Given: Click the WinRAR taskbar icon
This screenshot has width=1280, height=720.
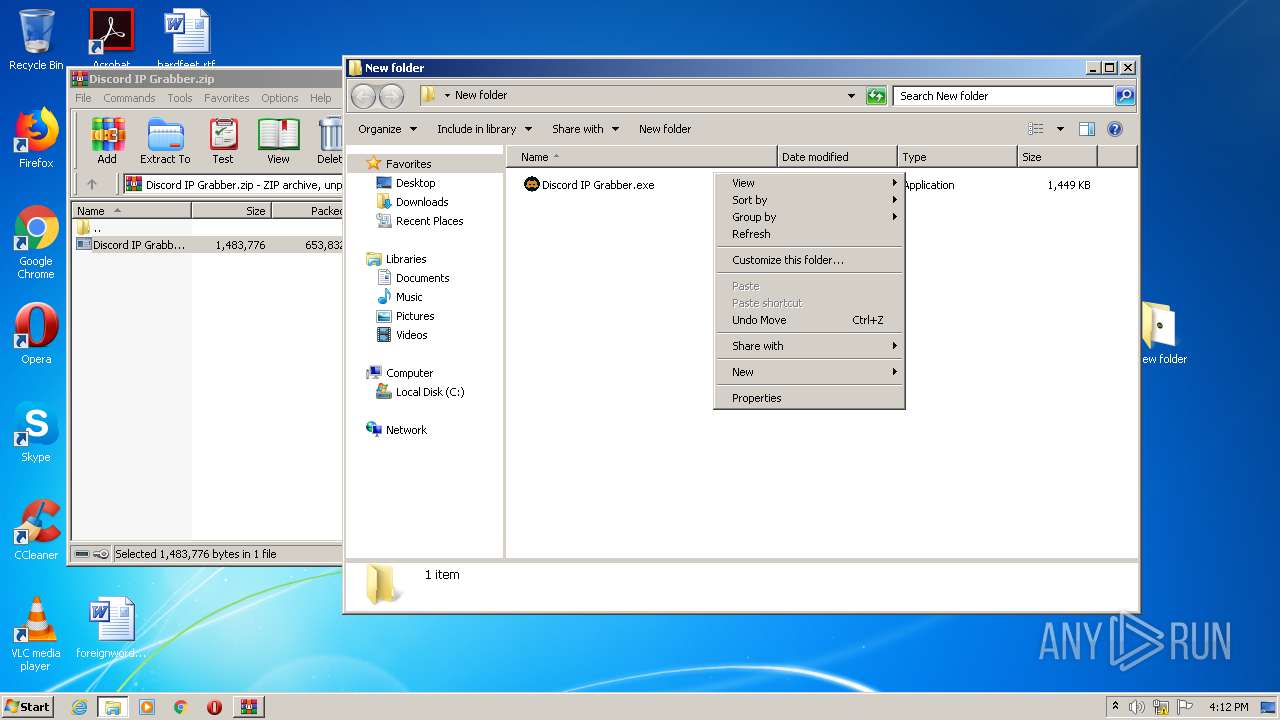Looking at the screenshot, I should (249, 707).
